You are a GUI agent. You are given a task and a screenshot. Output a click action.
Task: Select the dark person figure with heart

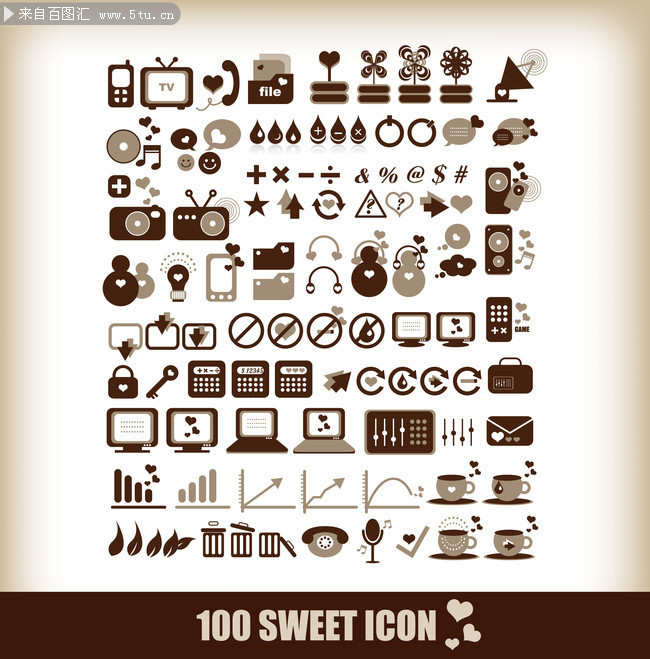point(121,280)
